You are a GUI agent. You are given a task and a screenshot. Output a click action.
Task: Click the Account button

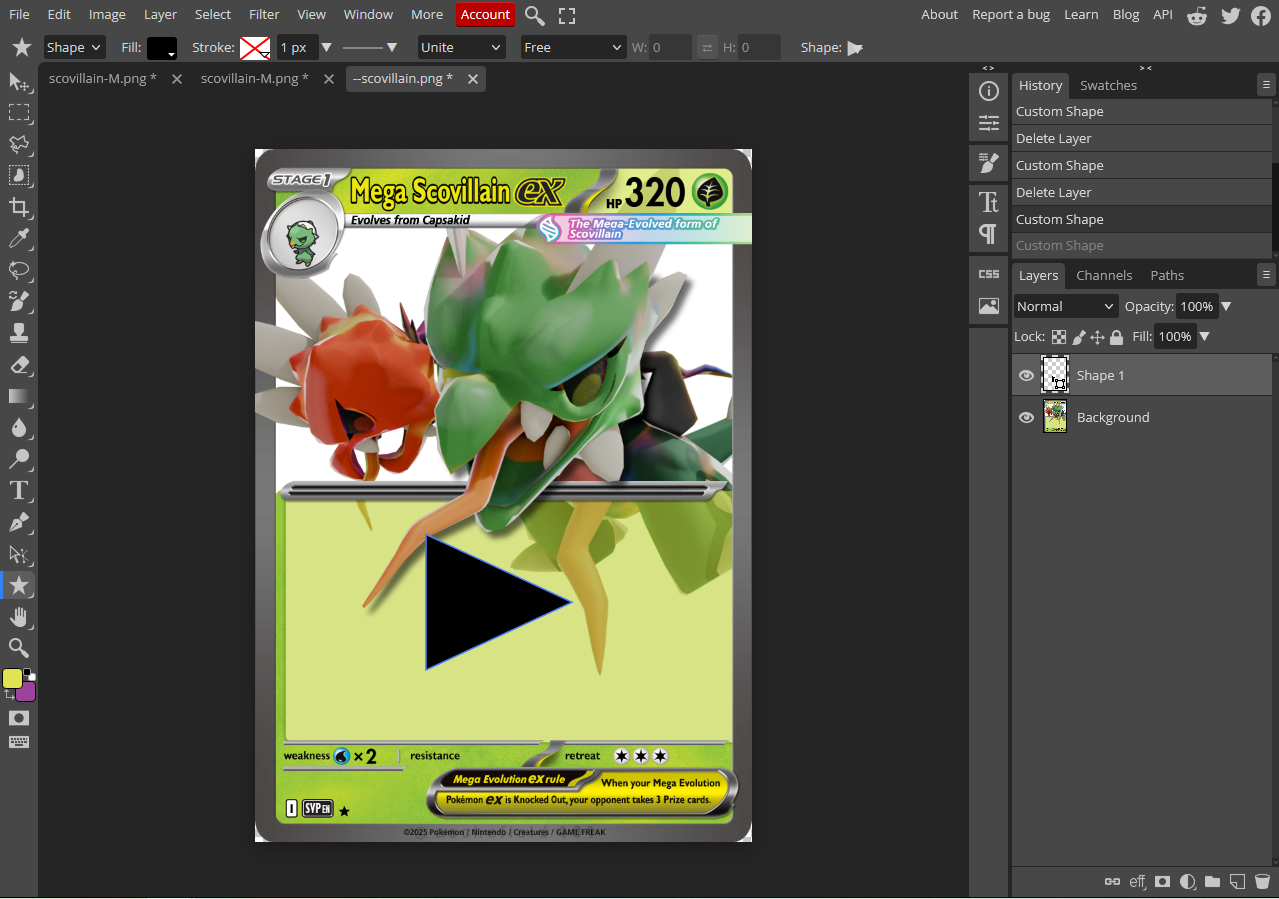(x=485, y=14)
